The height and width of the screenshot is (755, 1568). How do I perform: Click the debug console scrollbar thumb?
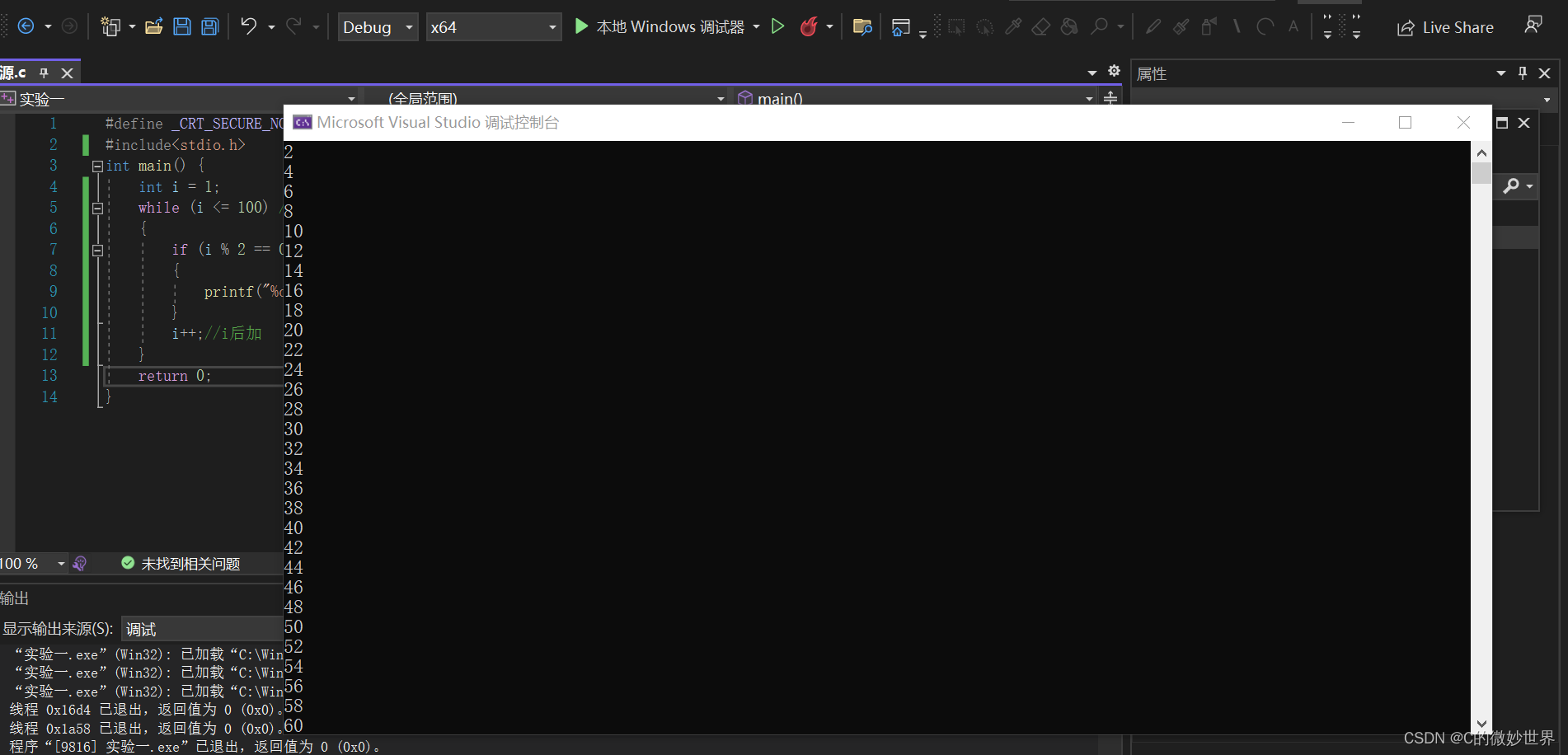tap(1481, 173)
